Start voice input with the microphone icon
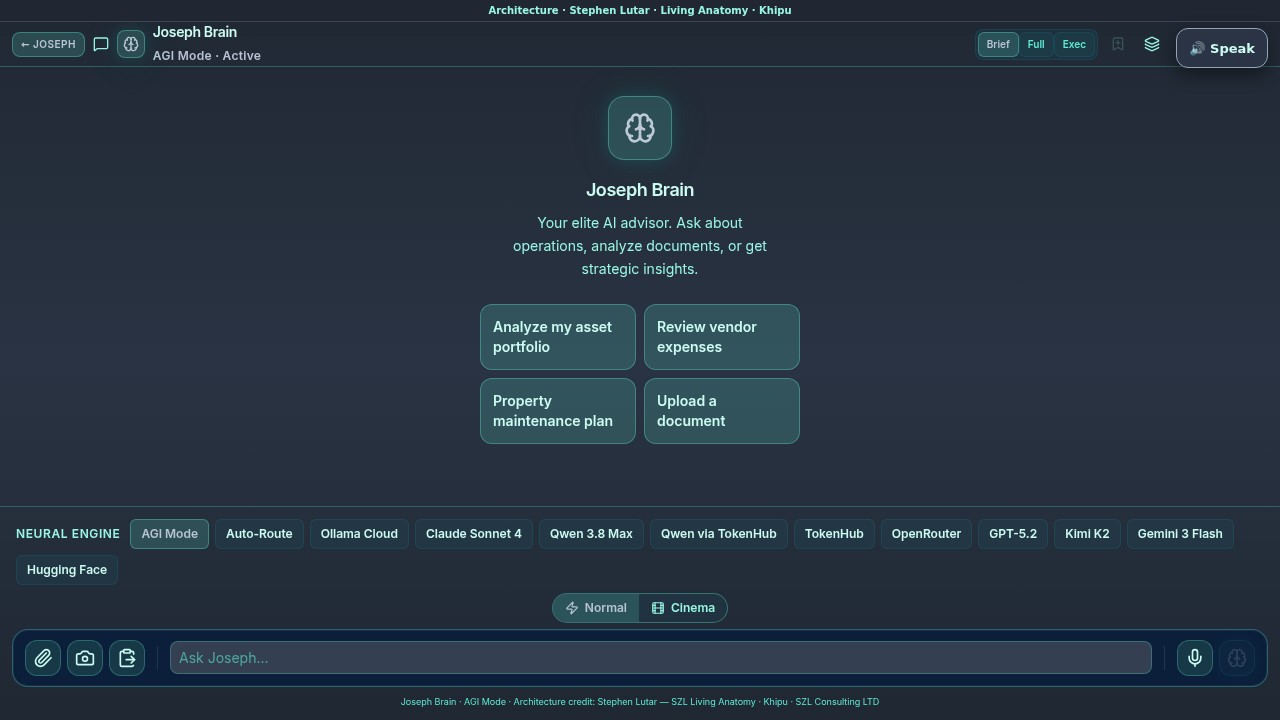This screenshot has width=1280, height=720. tap(1195, 658)
